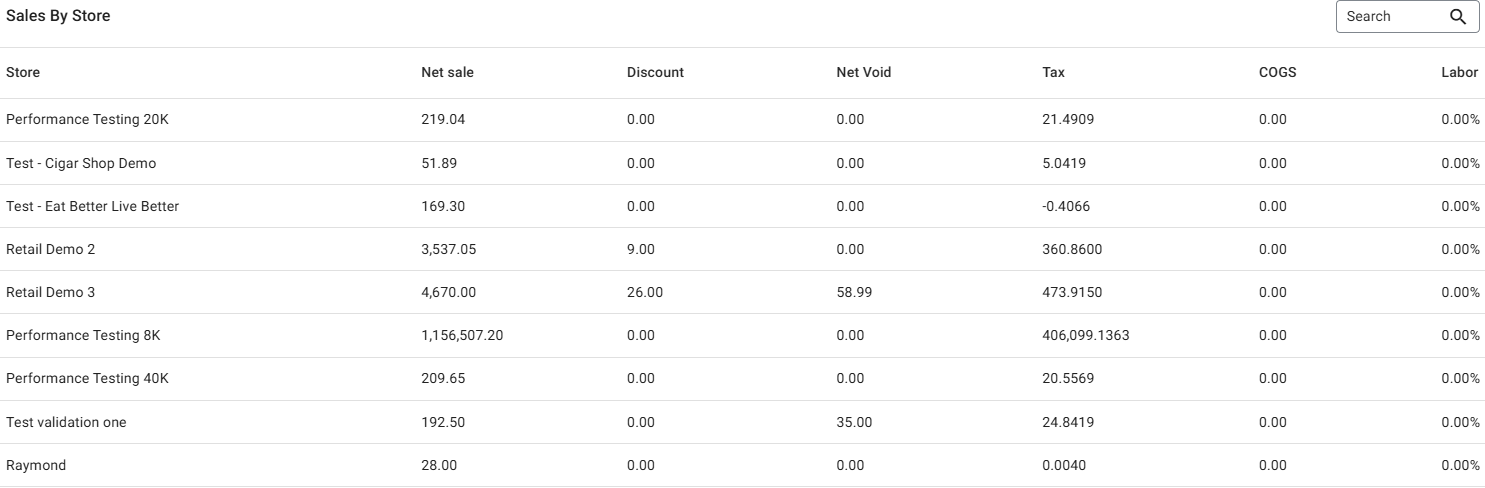Click the search magnifier icon
This screenshot has width=1485, height=488.
coord(1458,17)
